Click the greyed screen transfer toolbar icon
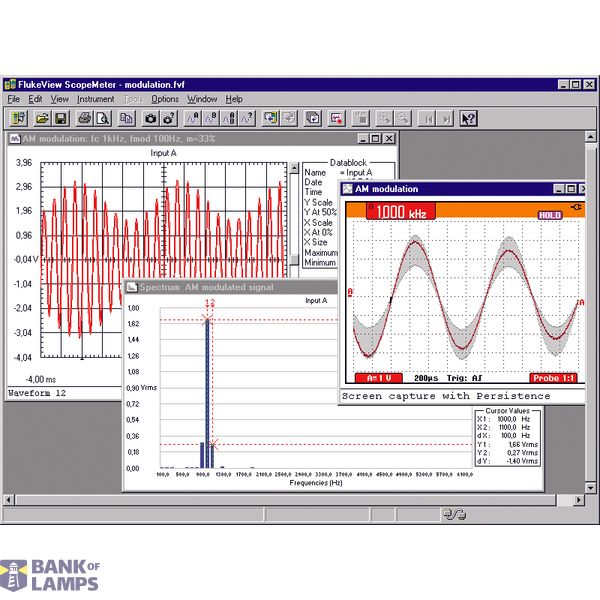 click(289, 118)
